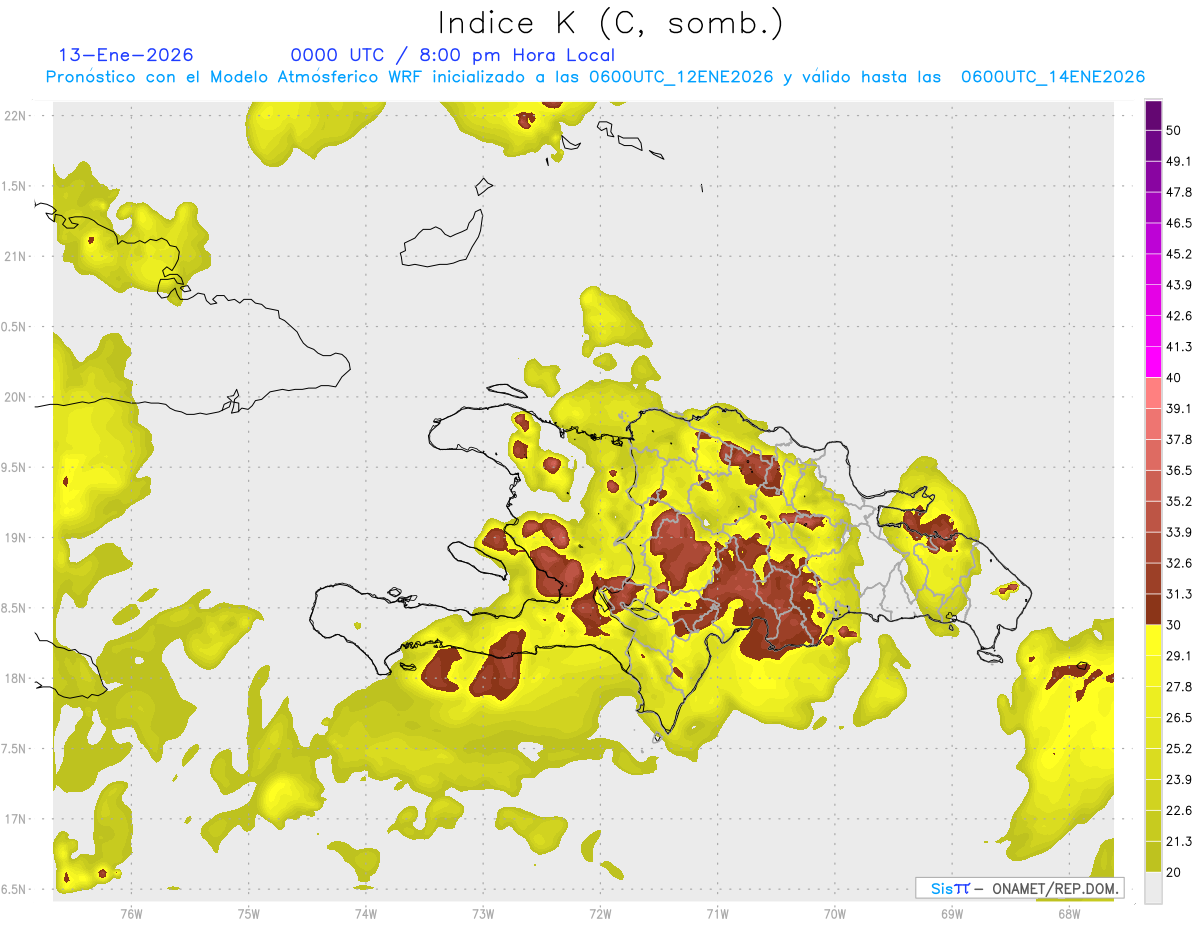Click the 17N latitude axis label

click(x=16, y=819)
